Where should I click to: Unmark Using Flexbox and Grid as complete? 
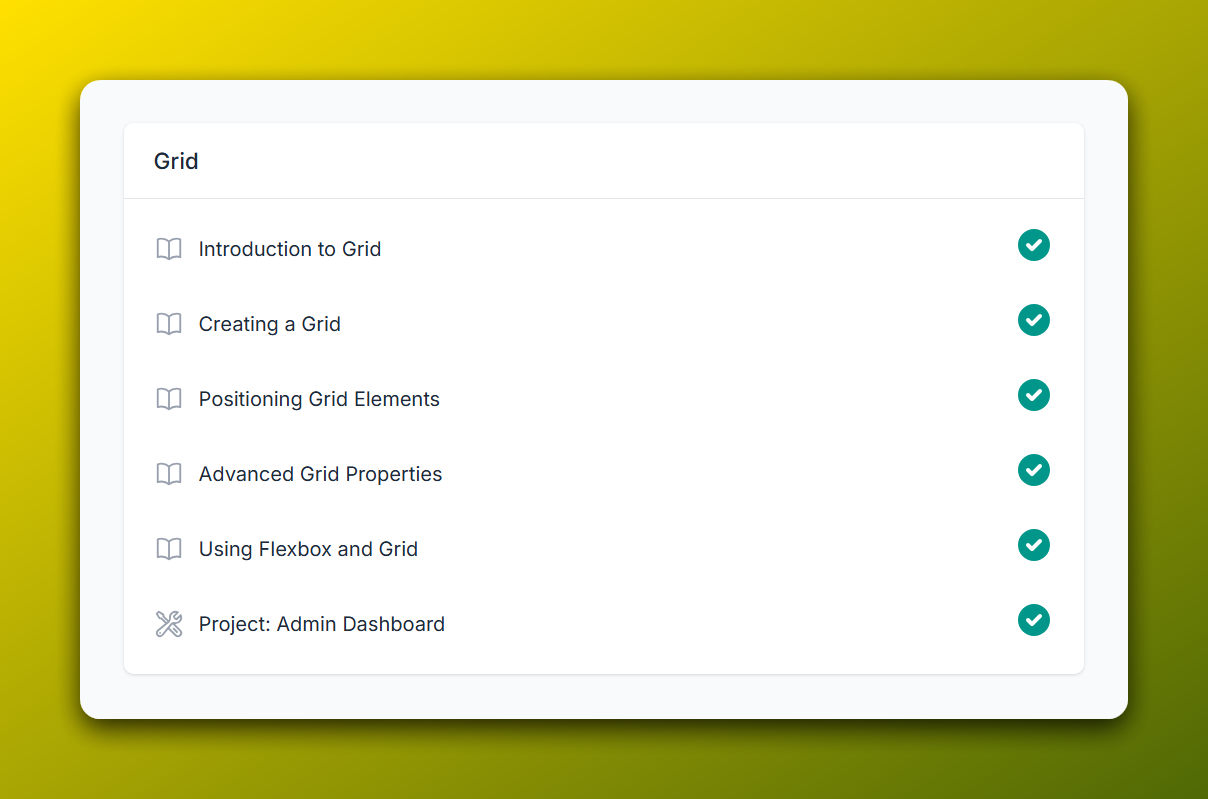pos(1034,545)
